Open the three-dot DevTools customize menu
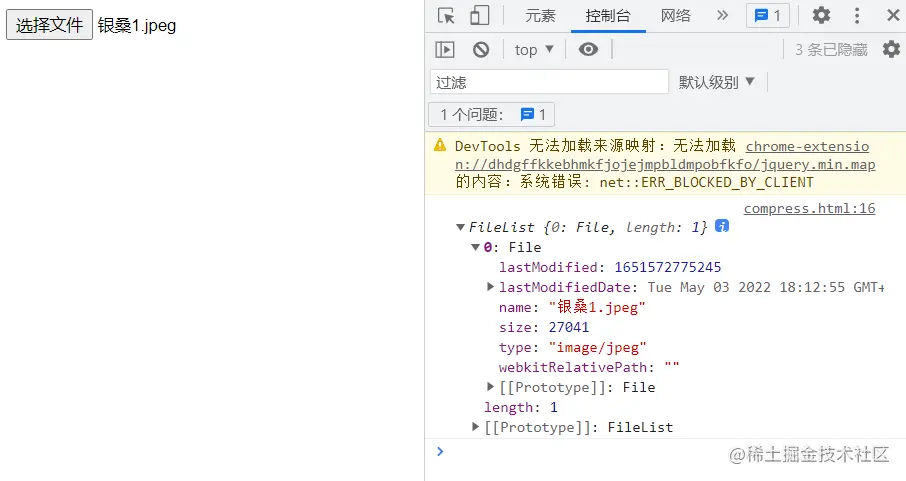906x481 pixels. [857, 15]
